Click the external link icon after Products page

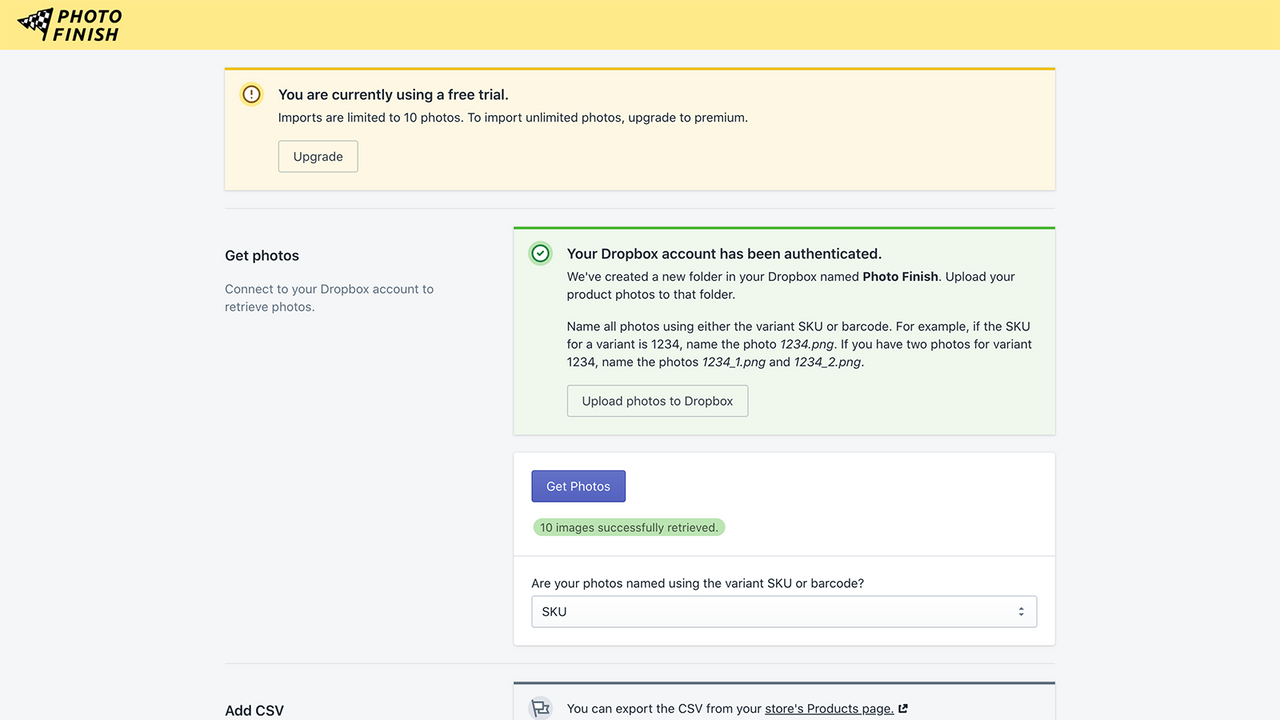(x=903, y=708)
